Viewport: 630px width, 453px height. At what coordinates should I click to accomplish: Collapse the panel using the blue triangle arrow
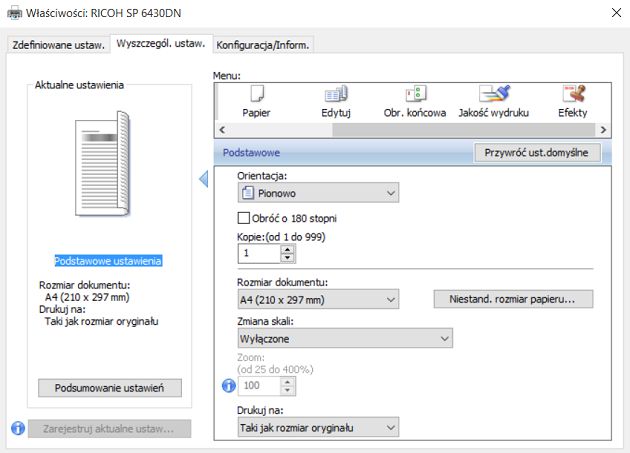pos(204,179)
